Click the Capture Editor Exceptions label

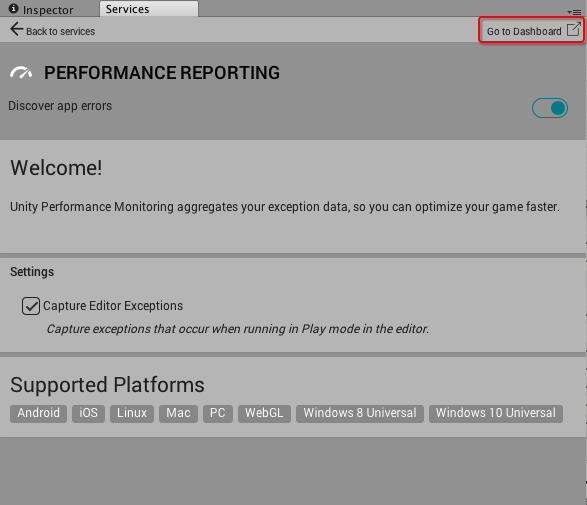click(x=113, y=306)
